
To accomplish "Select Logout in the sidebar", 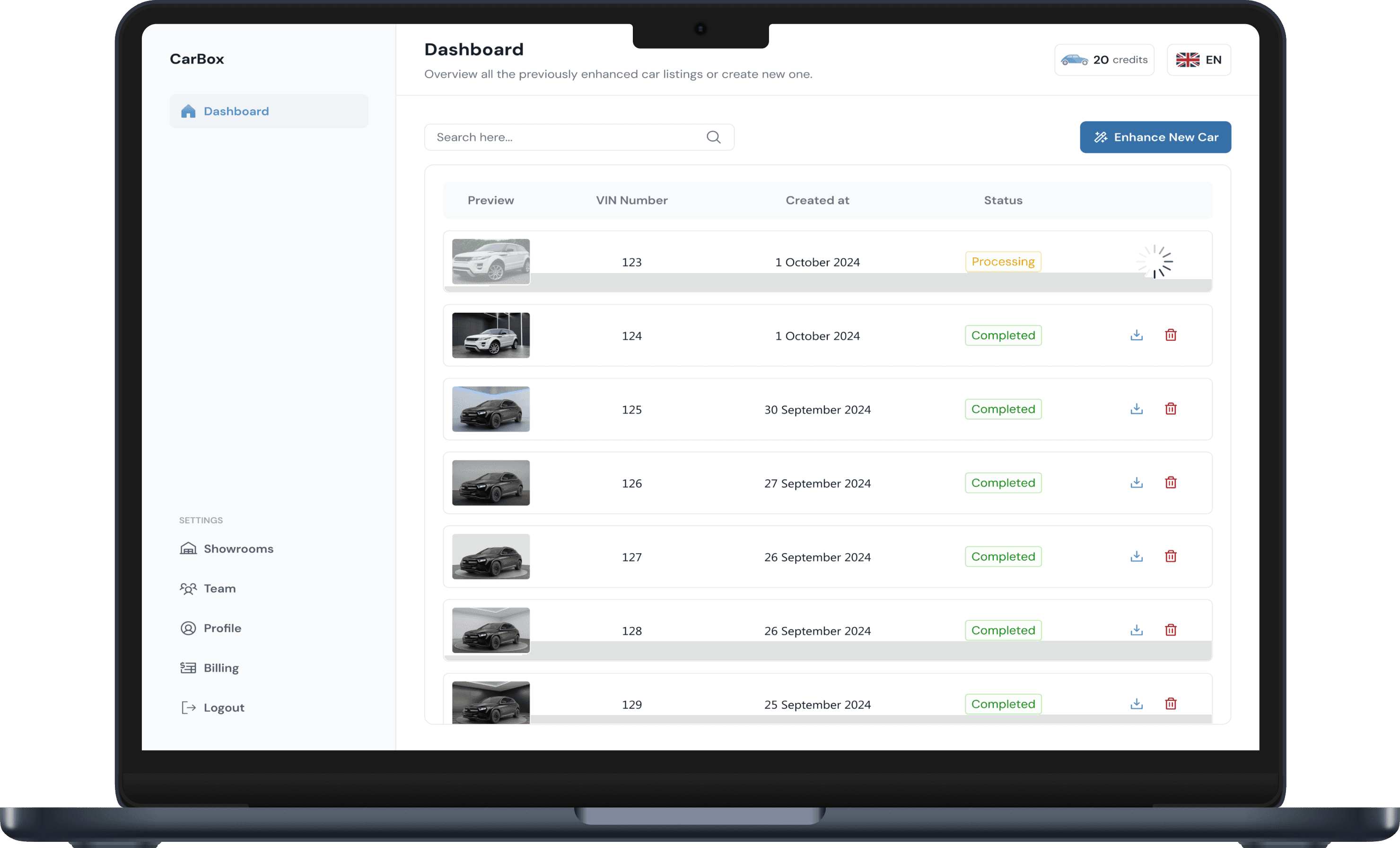I will (x=224, y=707).
